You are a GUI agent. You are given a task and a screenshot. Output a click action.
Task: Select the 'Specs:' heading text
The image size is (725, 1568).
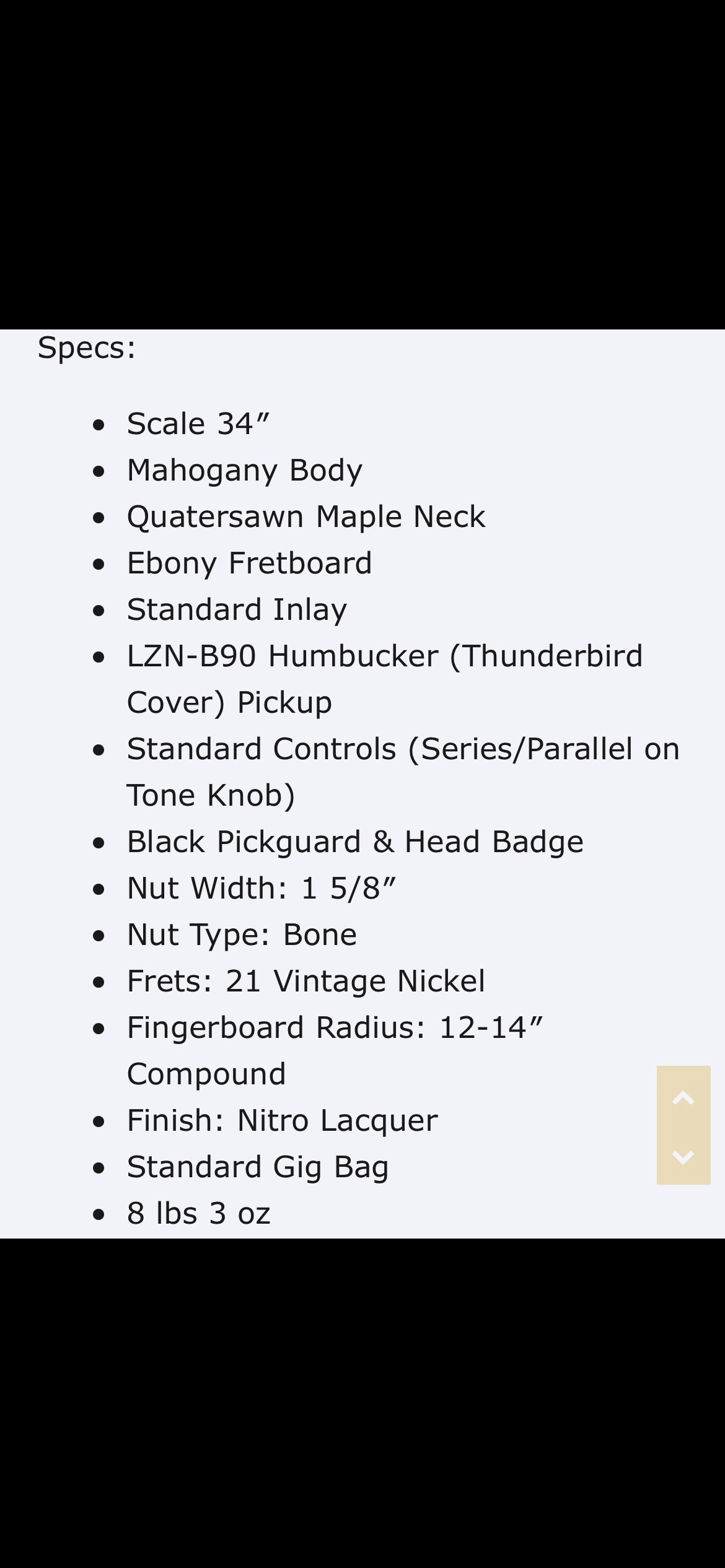click(x=87, y=348)
